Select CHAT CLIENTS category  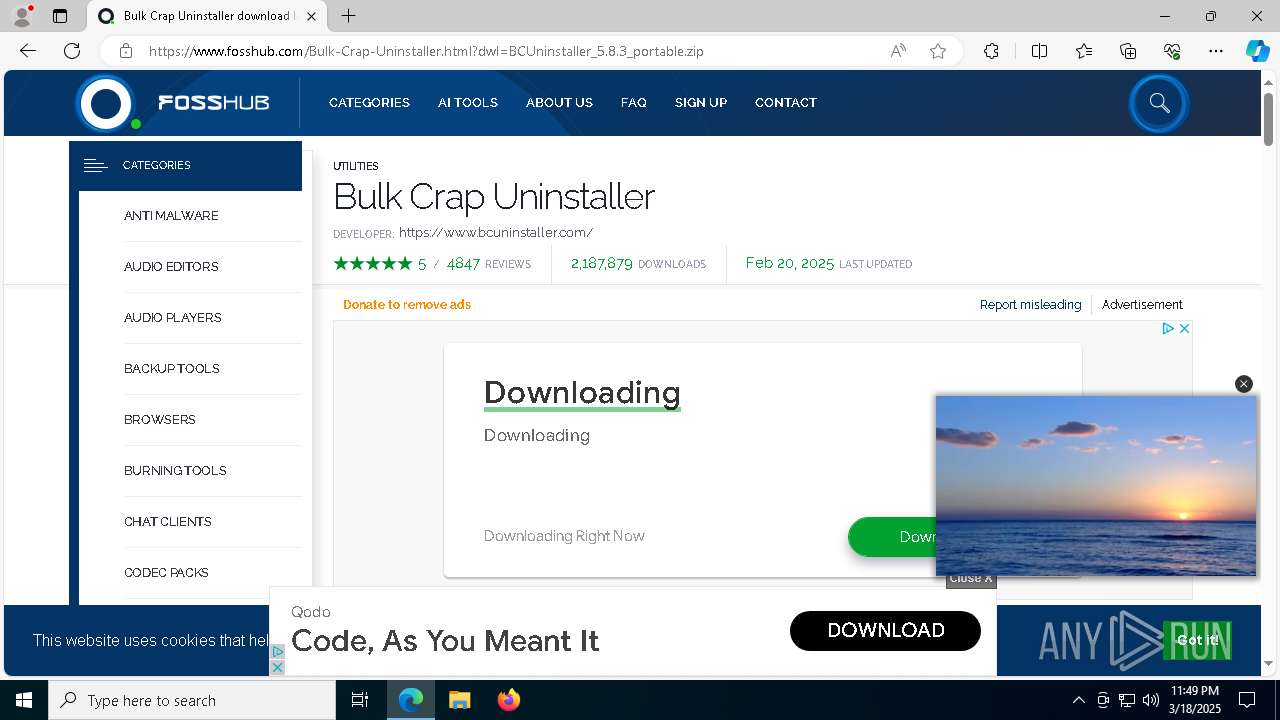pos(168,522)
